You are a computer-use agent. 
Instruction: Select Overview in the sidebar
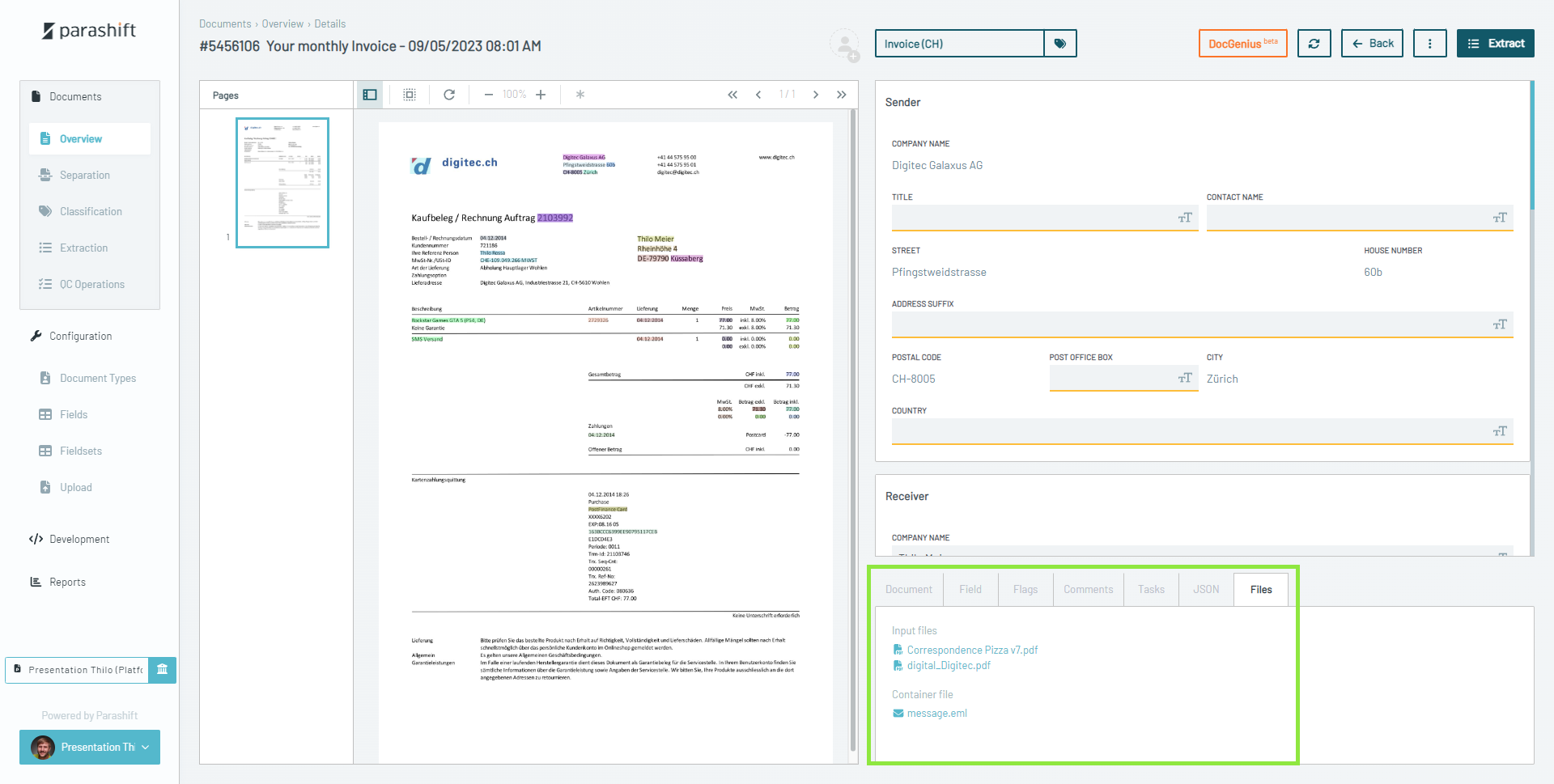pos(90,138)
